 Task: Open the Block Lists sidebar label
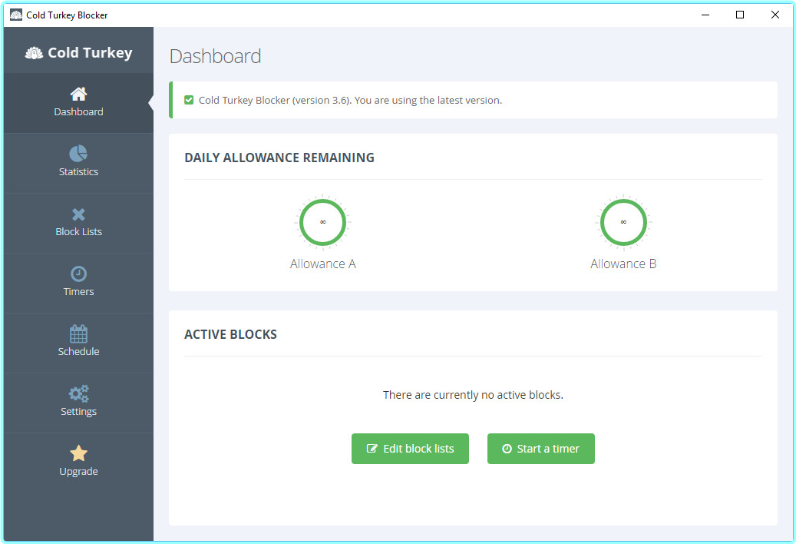tap(78, 231)
